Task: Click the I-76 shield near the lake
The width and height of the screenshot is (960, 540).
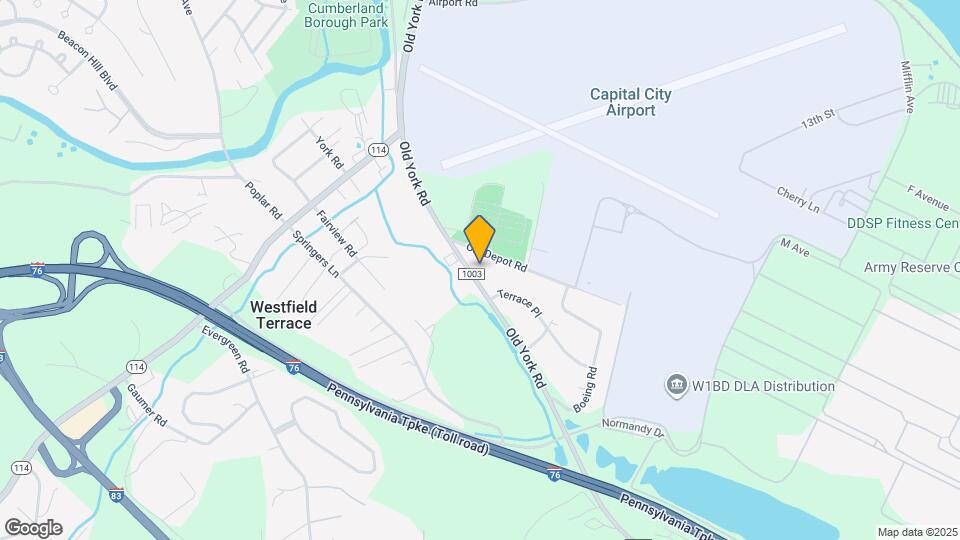Action: tap(555, 474)
